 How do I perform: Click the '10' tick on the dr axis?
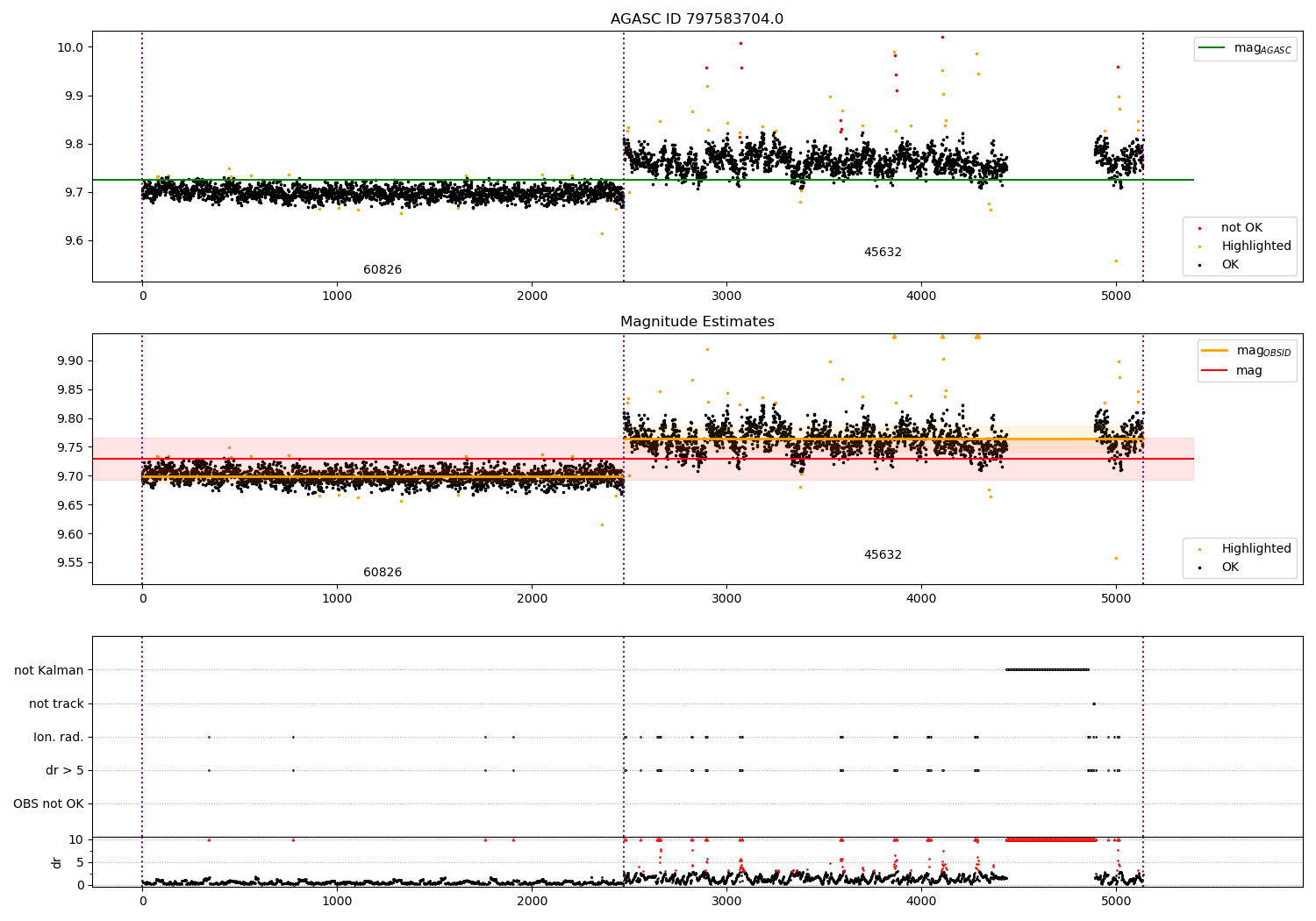pos(77,839)
